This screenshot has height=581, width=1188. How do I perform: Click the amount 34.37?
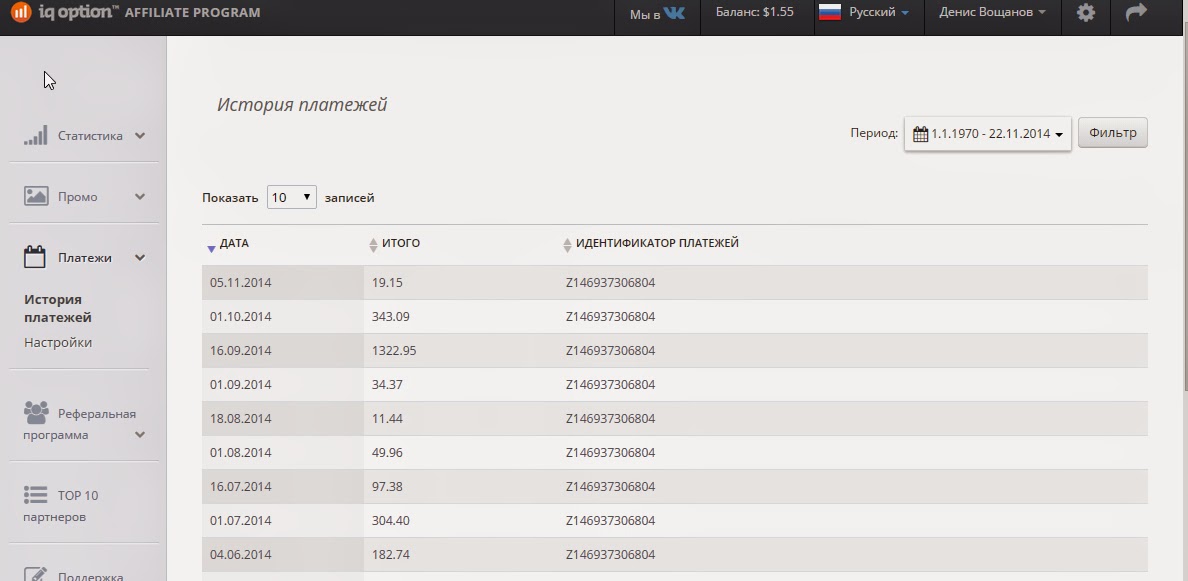point(387,385)
